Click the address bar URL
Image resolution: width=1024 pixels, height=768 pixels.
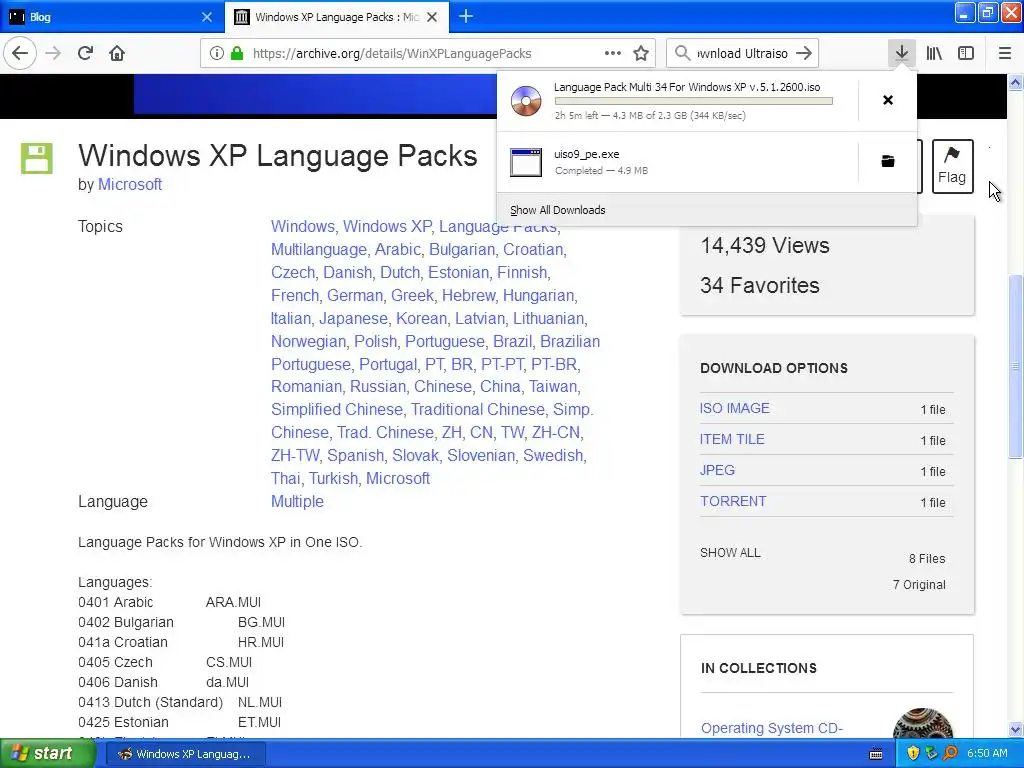tap(392, 54)
